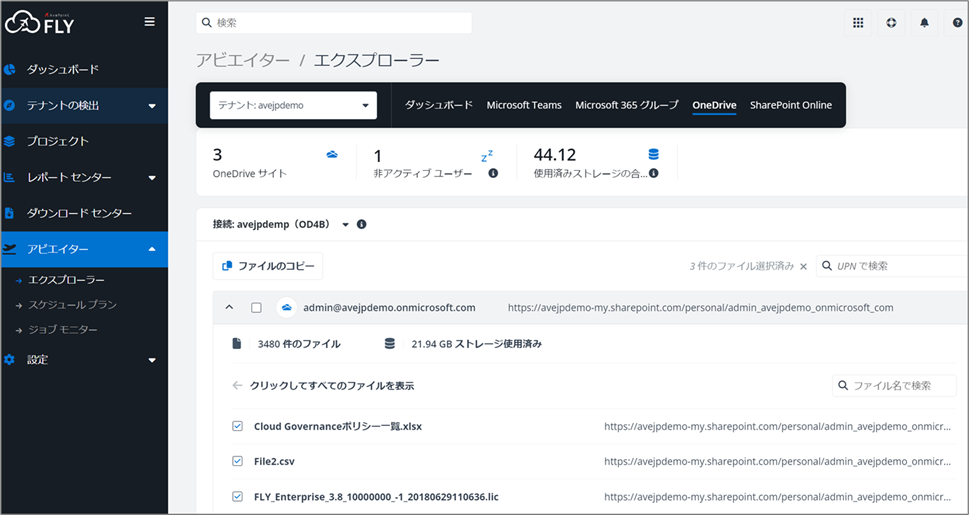Click the info icon beside 非アクティブ ユーザー

point(493,174)
